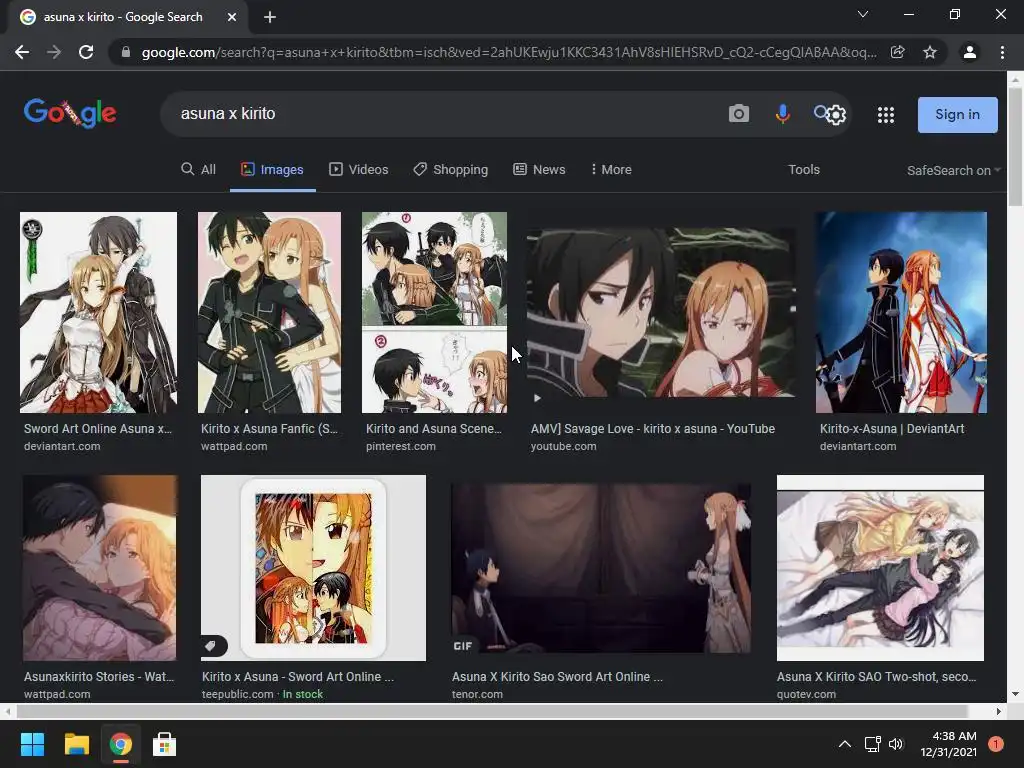
Task: Open tenor Asuna X Kirito GIF
Action: click(601, 568)
